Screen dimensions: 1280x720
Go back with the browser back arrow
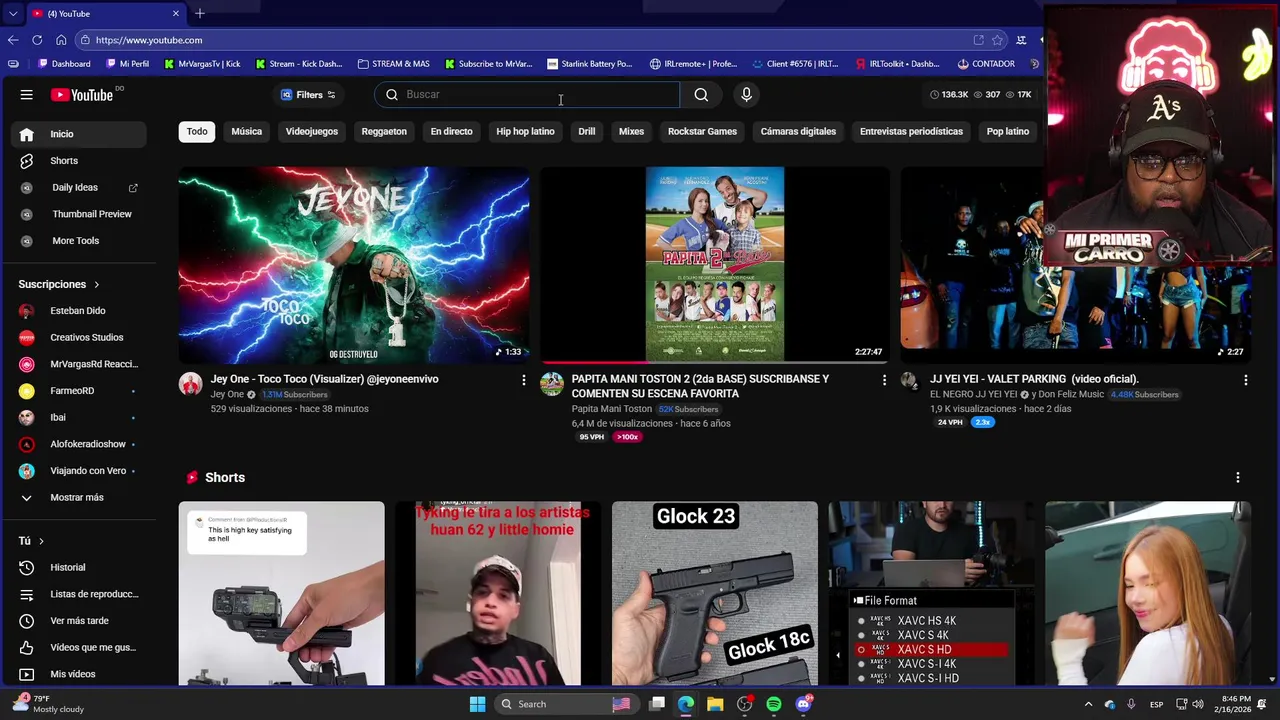pos(13,40)
